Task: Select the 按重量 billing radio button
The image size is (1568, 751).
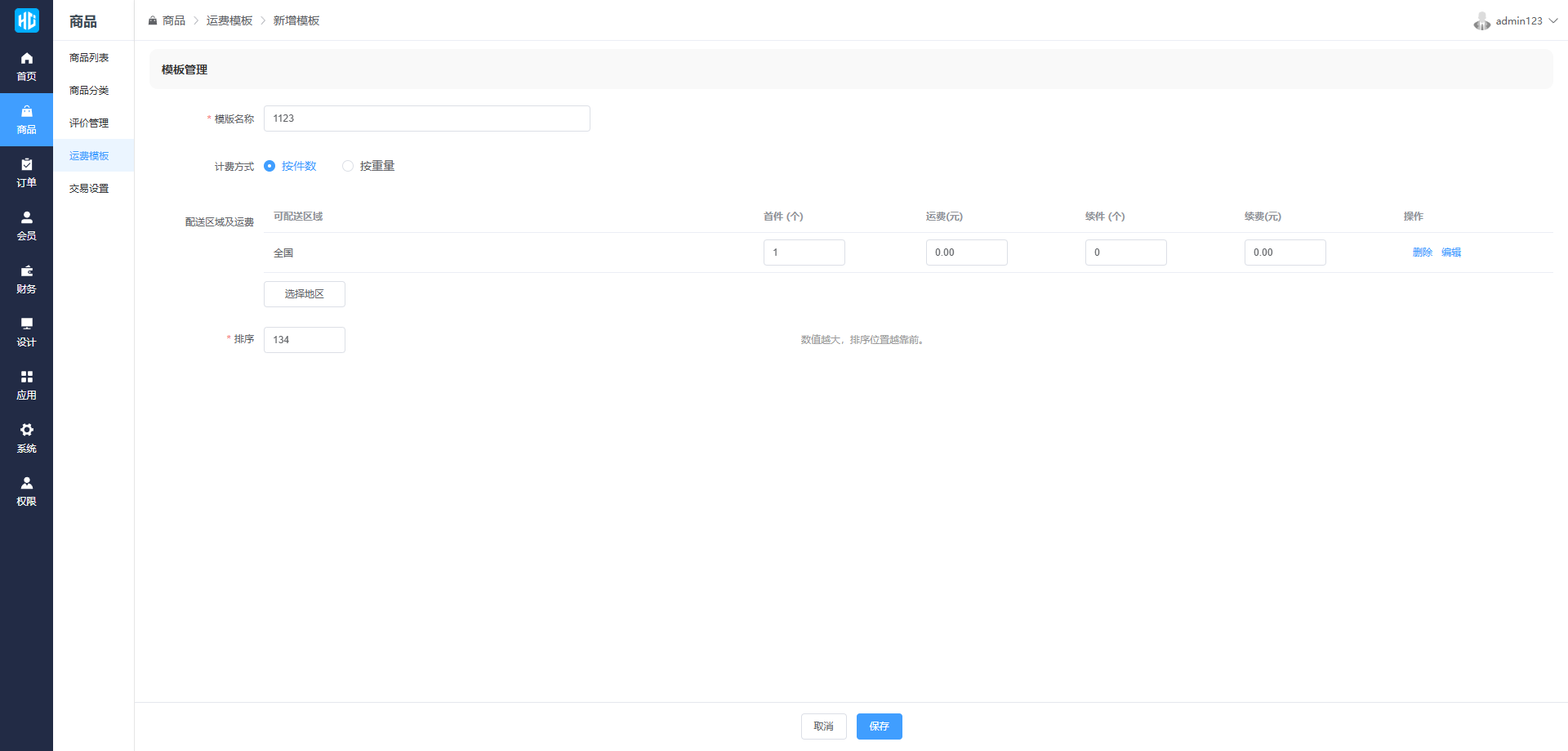Action: coord(348,166)
